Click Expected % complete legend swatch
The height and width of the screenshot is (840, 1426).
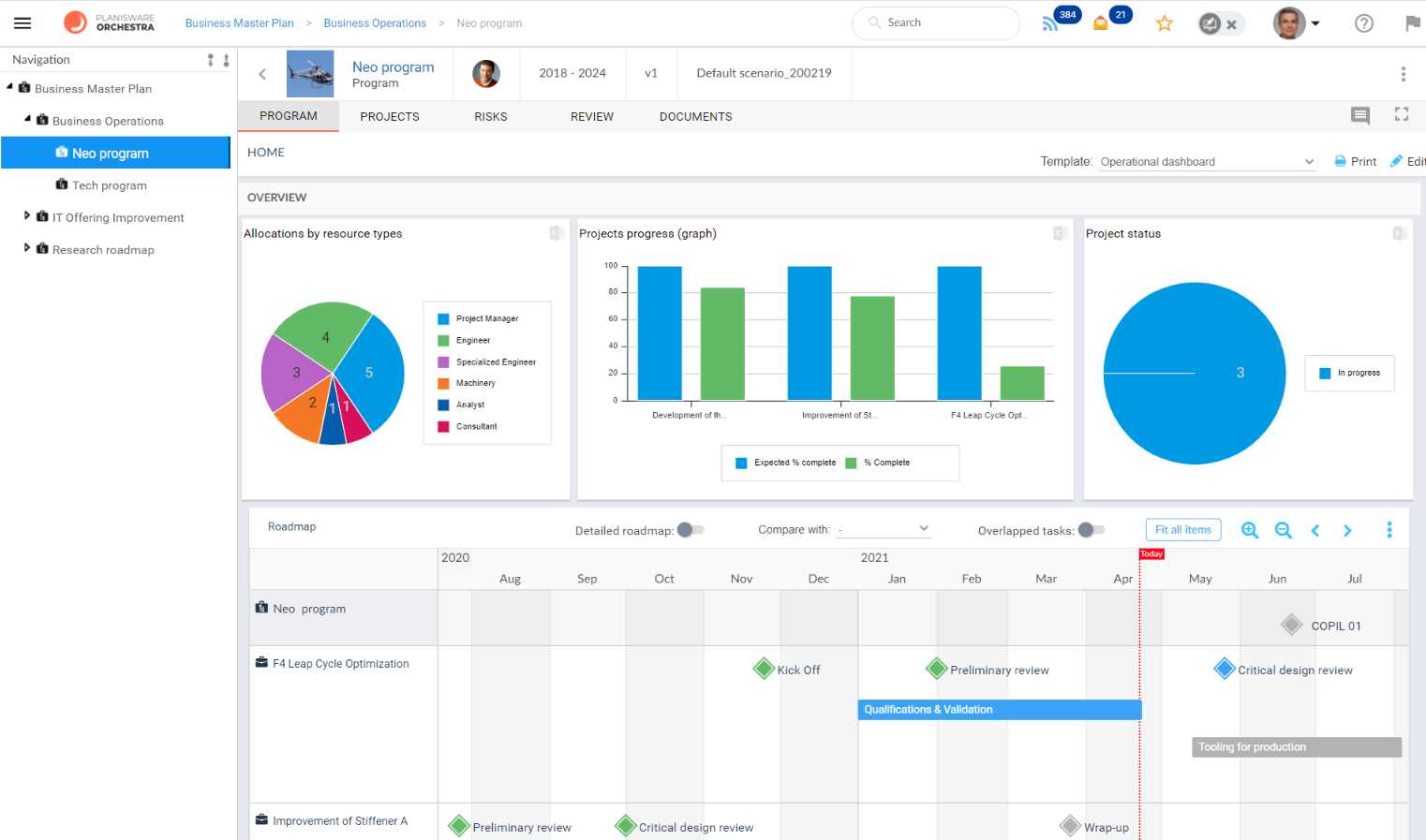(x=741, y=463)
